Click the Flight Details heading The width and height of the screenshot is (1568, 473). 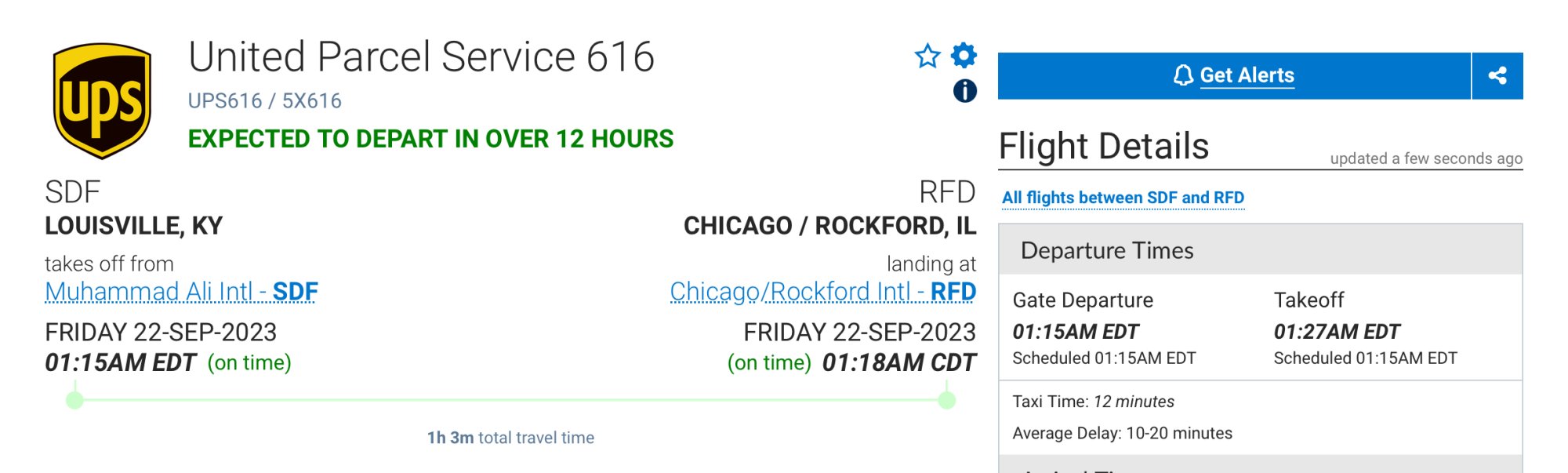tap(1103, 147)
